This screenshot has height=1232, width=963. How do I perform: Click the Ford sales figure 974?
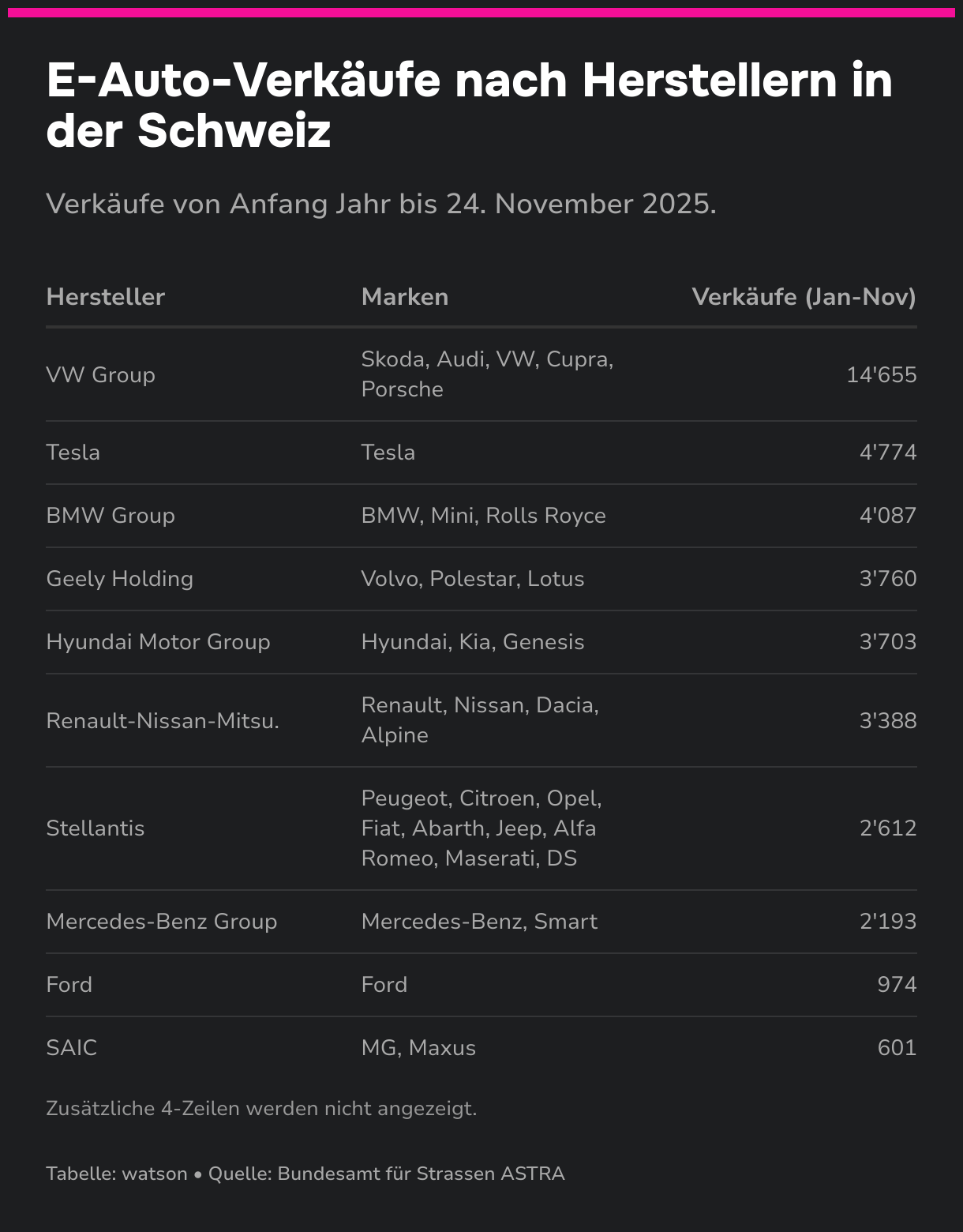point(897,984)
